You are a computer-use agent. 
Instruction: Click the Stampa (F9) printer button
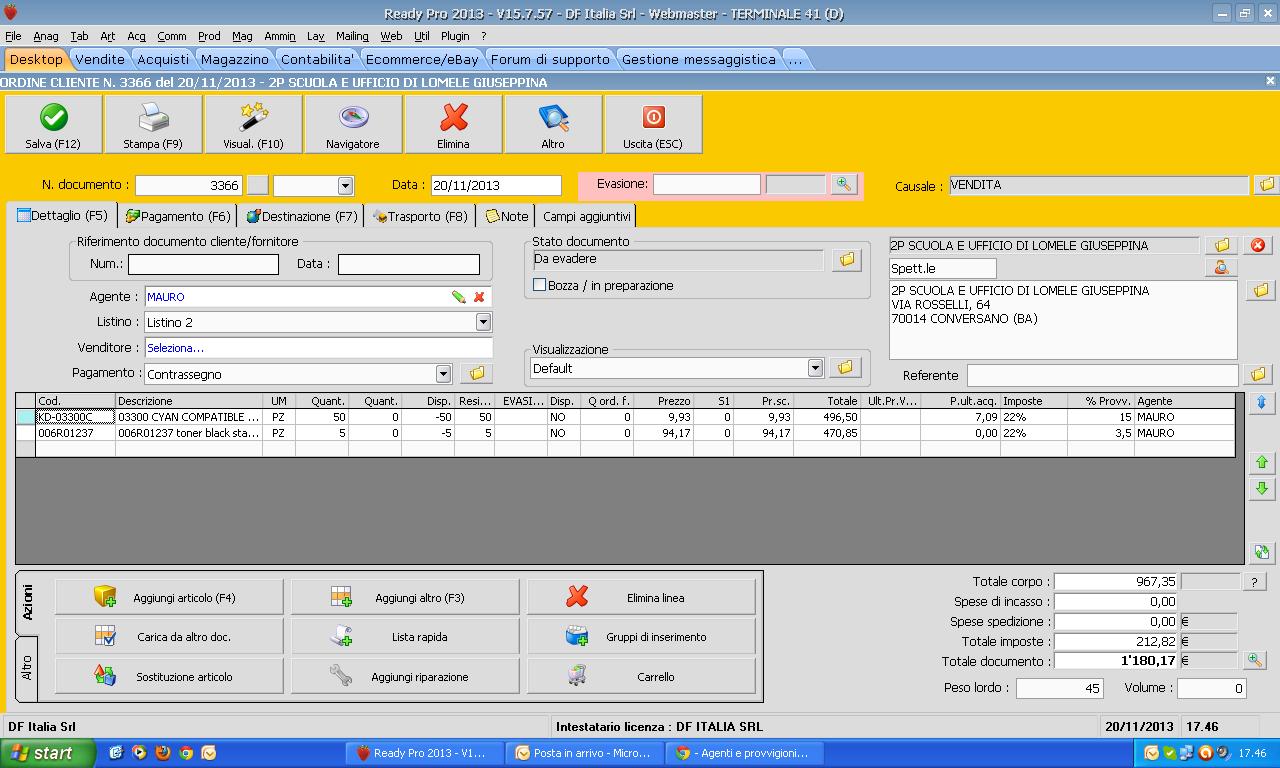click(153, 124)
